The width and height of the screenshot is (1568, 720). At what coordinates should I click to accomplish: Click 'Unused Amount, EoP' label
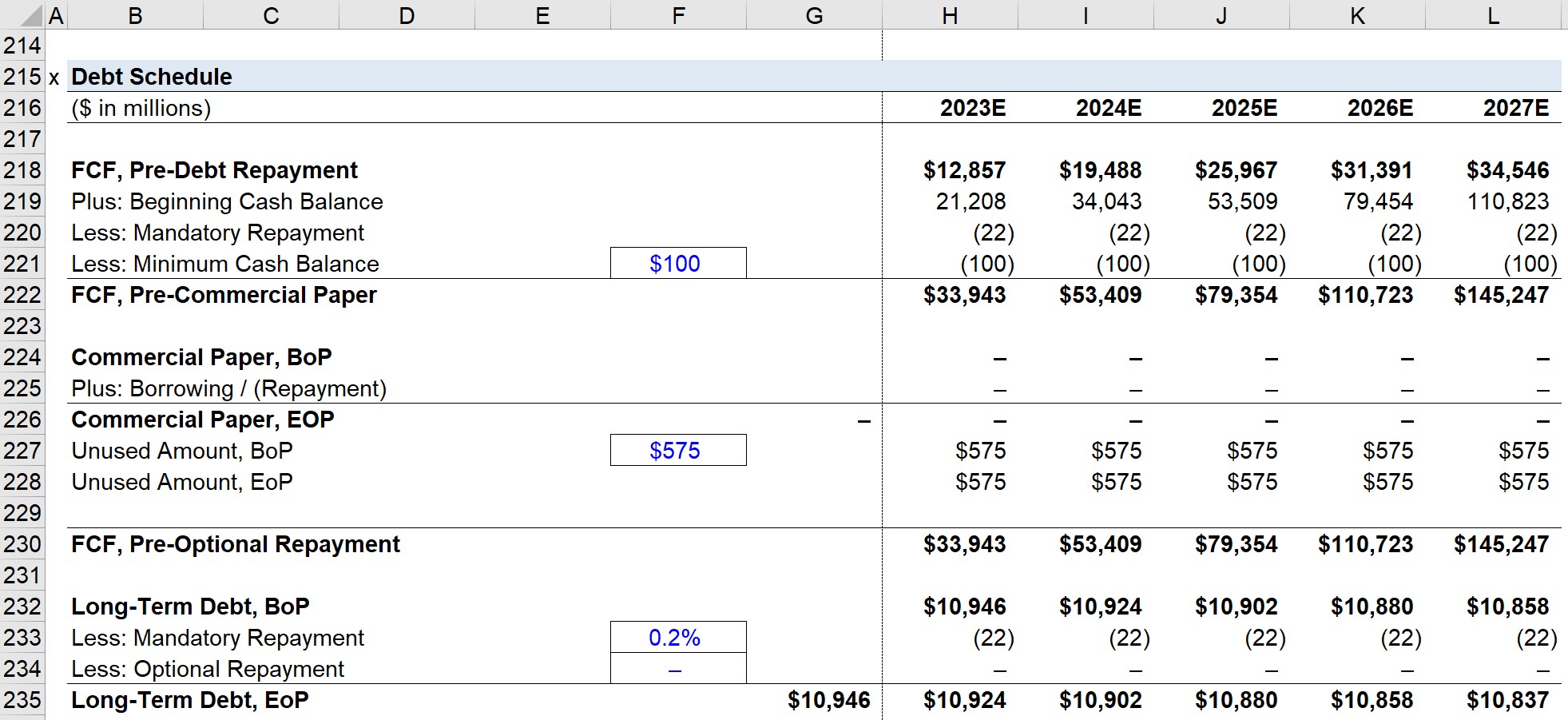182,482
